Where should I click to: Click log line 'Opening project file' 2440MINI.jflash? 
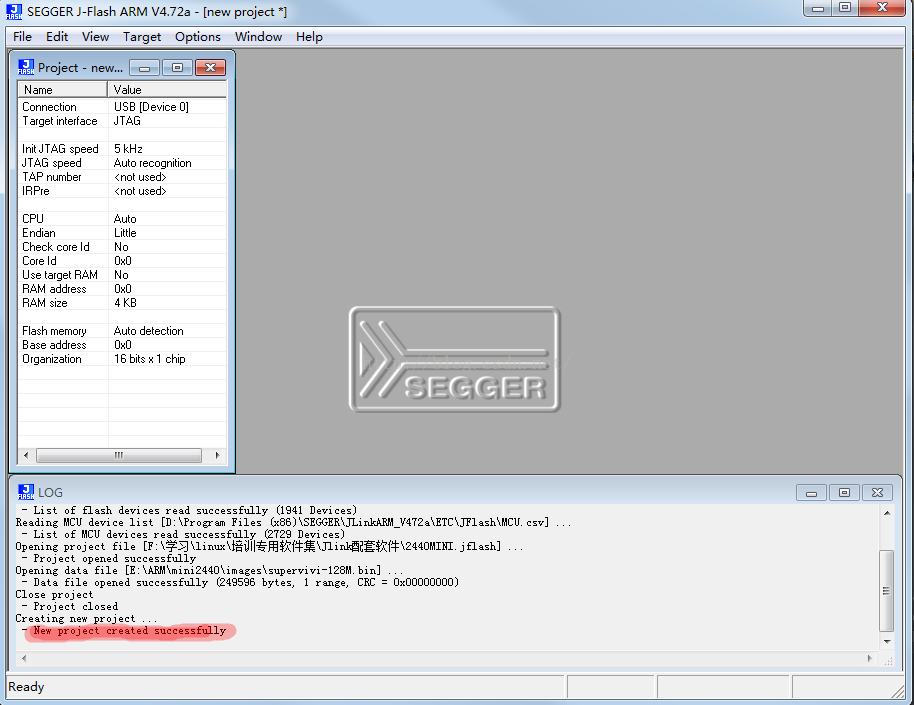[x=269, y=546]
